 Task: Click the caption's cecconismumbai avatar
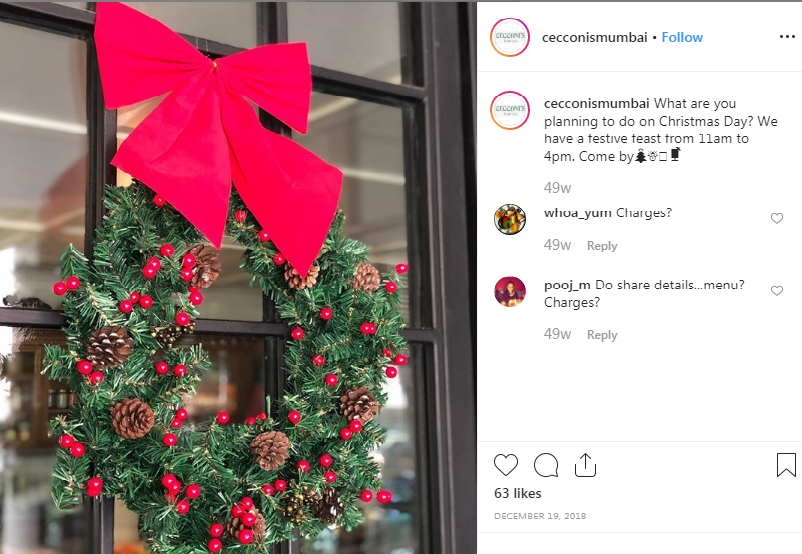click(x=510, y=110)
